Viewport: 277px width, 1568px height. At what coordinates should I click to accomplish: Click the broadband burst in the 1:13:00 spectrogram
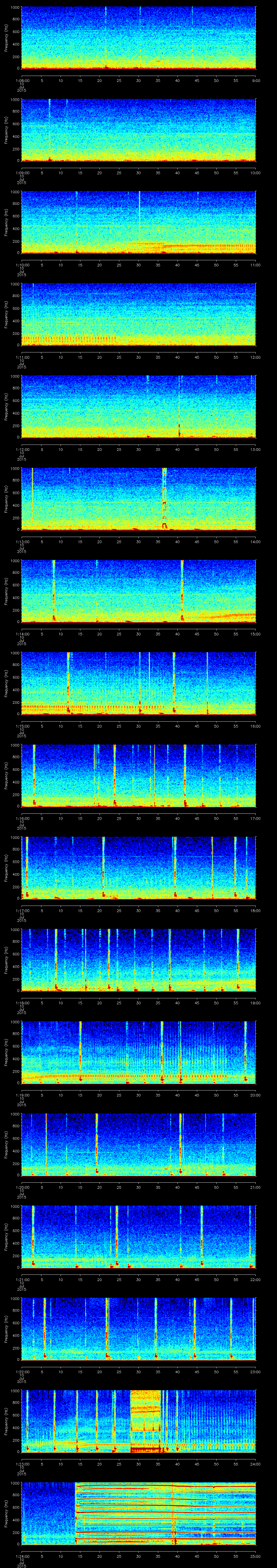[x=164, y=499]
